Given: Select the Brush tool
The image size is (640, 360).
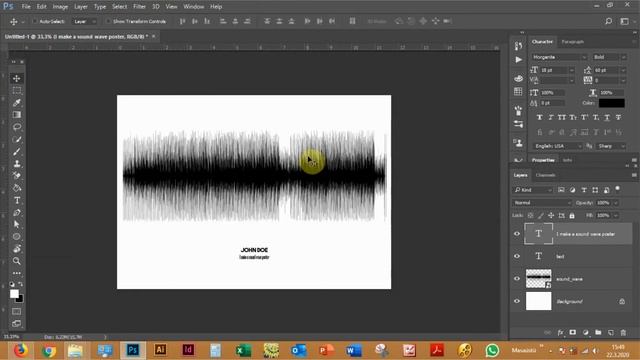Looking at the screenshot, I should 17,151.
